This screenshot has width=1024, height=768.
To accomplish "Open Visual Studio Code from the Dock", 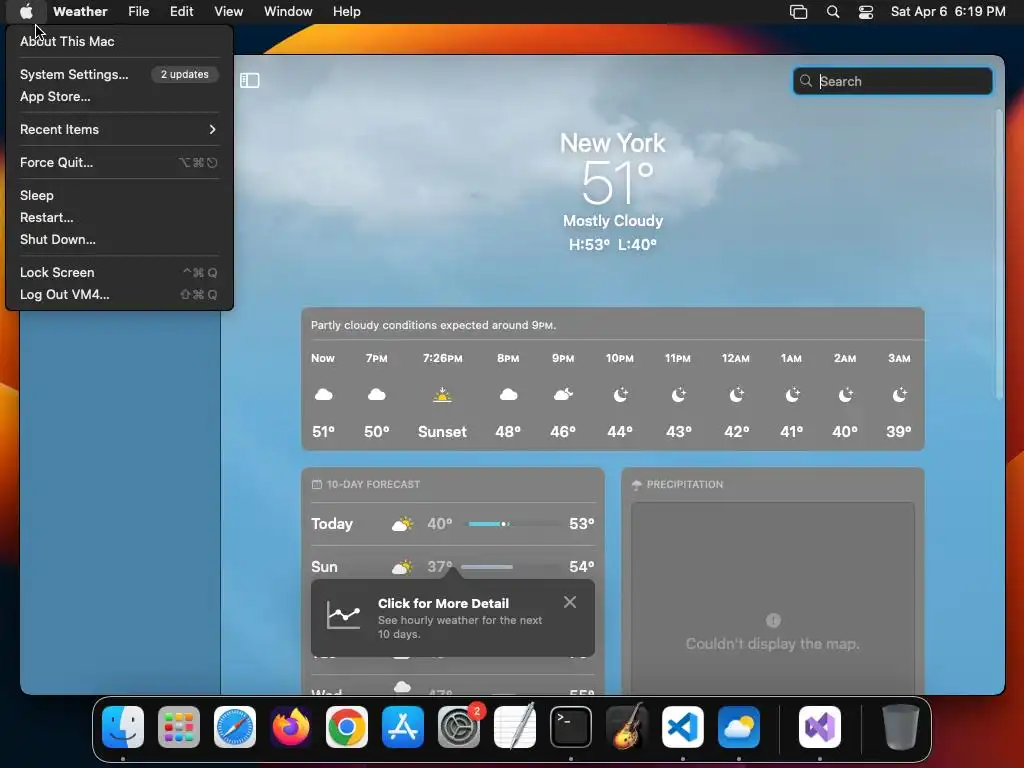I will (x=683, y=727).
